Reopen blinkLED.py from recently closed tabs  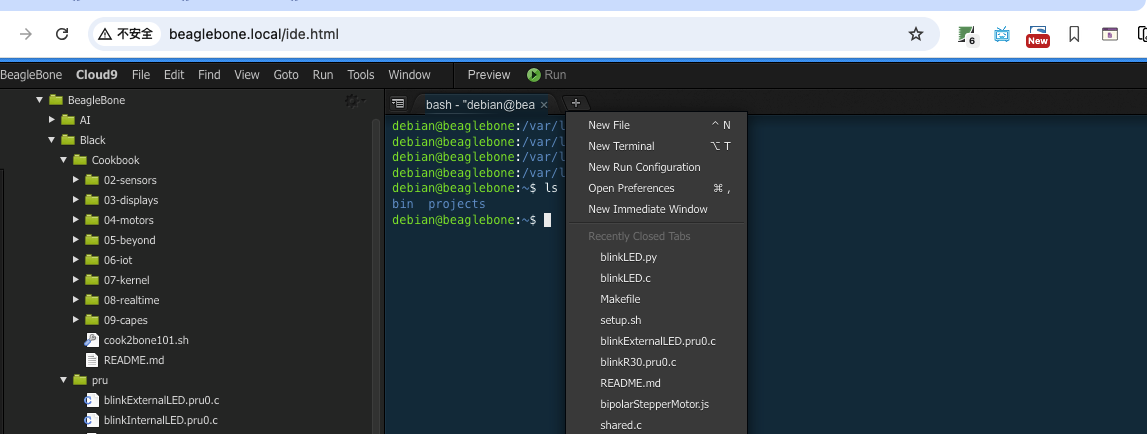tap(656, 257)
